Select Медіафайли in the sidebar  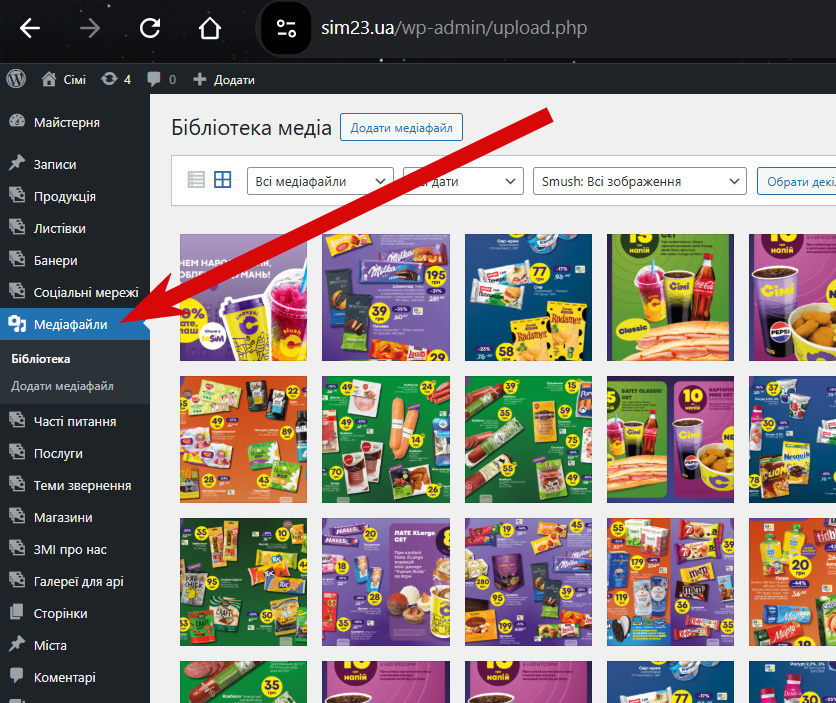pyautogui.click(x=70, y=325)
